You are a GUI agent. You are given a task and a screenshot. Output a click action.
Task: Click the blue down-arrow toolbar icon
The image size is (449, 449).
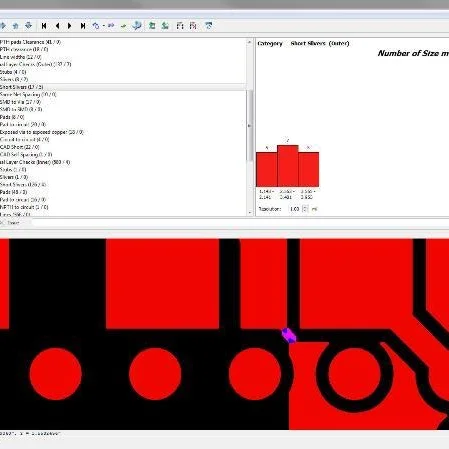pos(29,26)
